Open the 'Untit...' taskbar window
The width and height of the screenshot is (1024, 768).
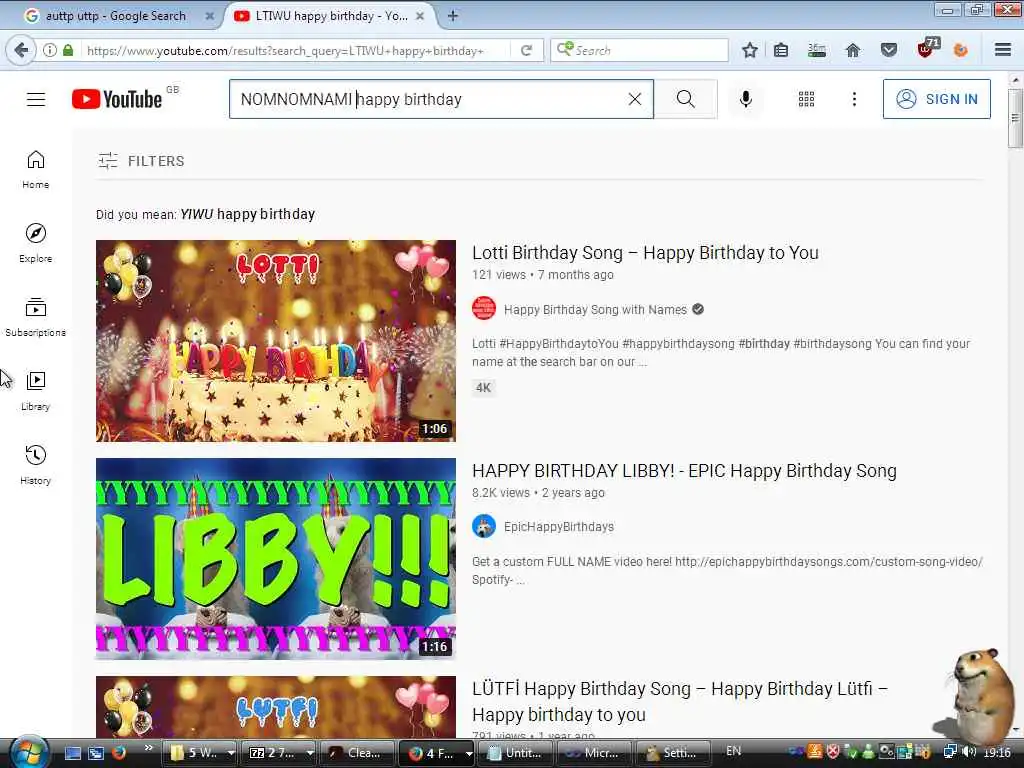point(516,753)
